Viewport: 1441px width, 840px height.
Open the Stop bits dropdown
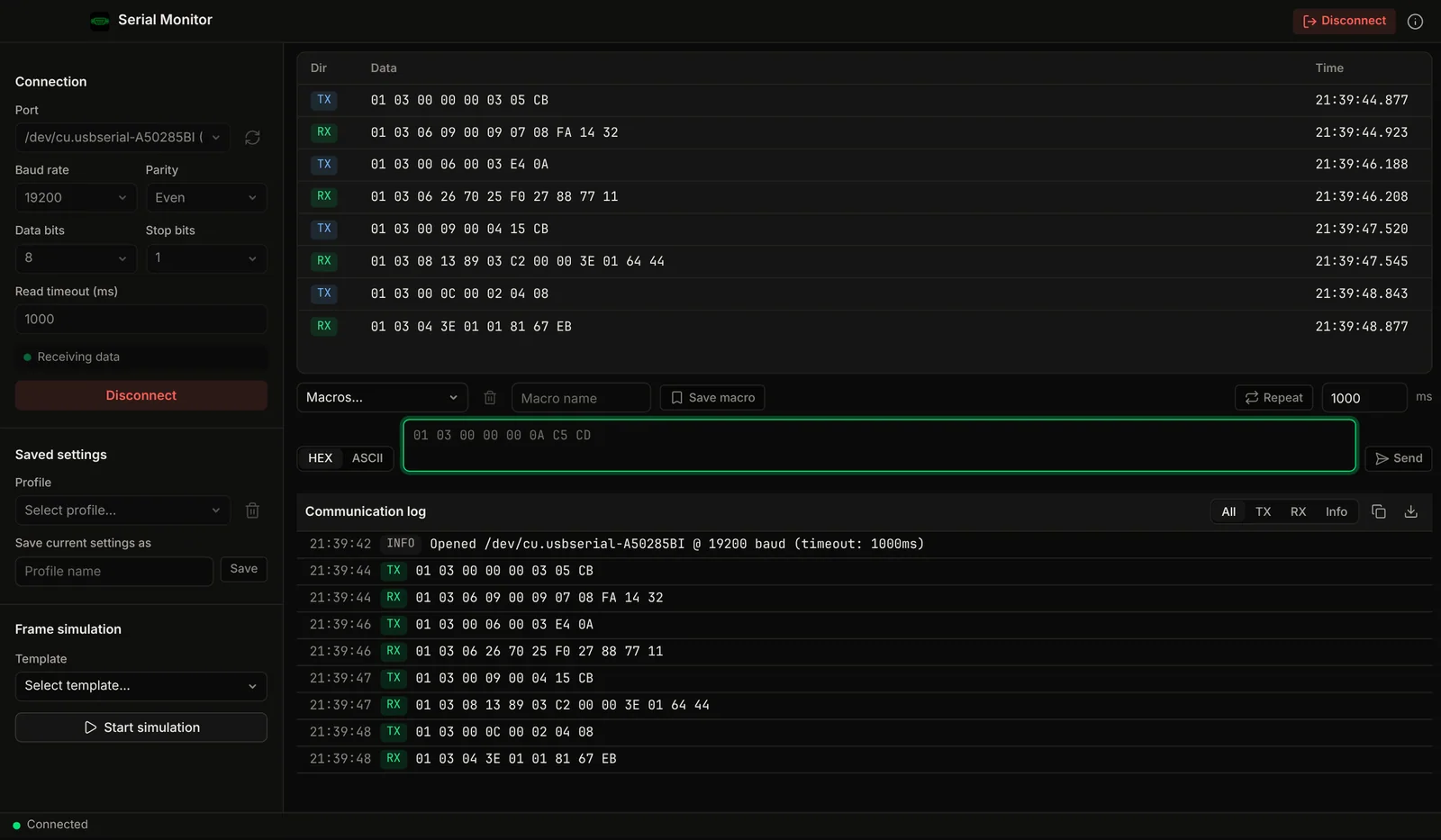(206, 258)
